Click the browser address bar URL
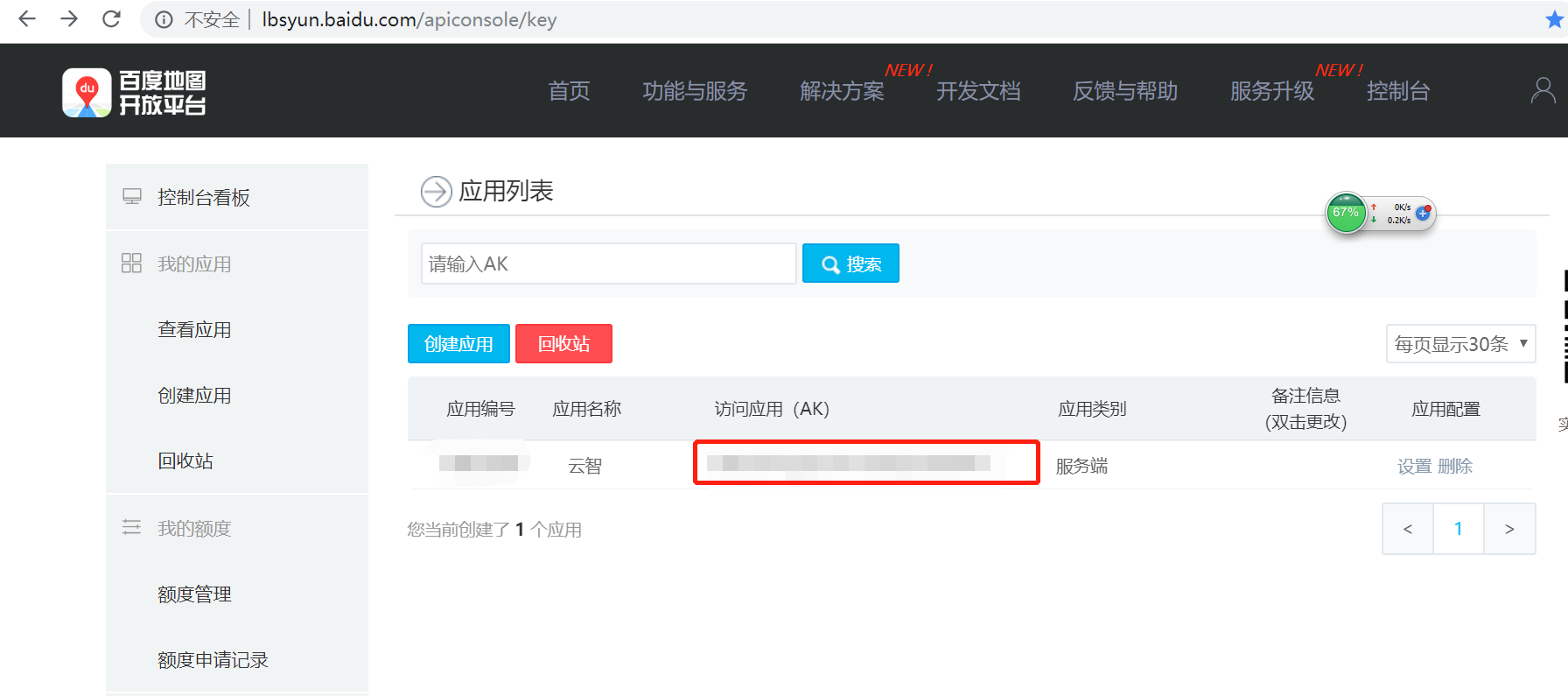The height and width of the screenshot is (696, 1568). 409,19
